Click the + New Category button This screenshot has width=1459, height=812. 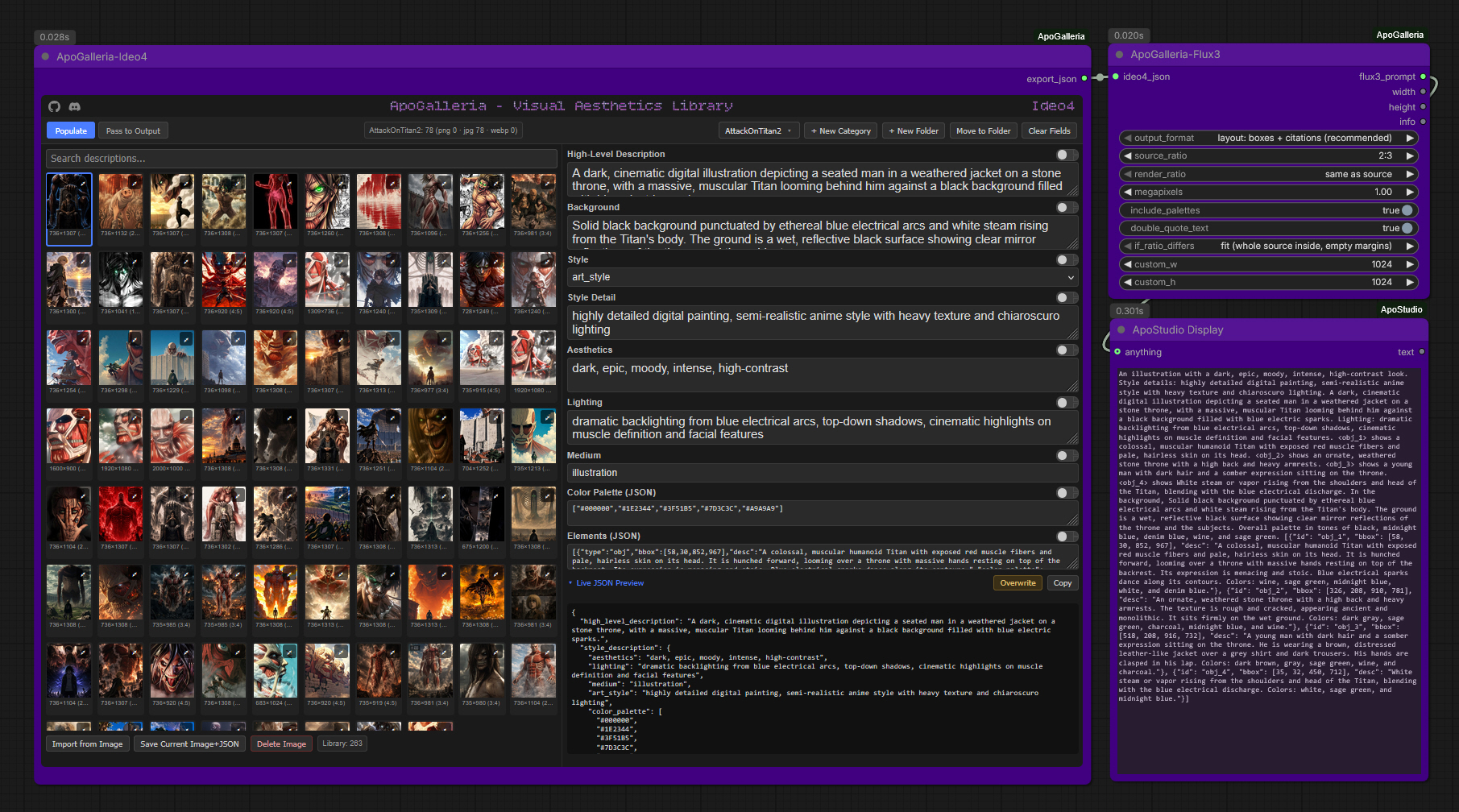coord(840,130)
